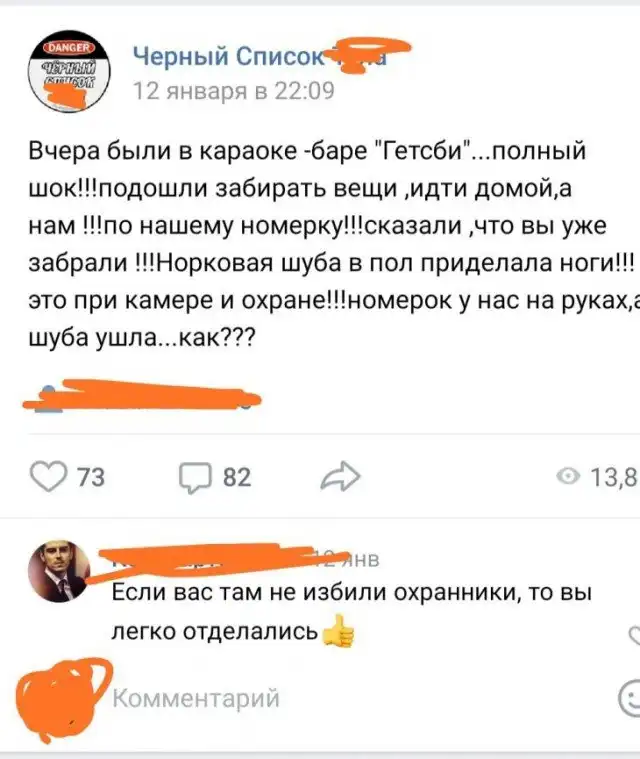Click the views count 13,8

[x=614, y=477]
